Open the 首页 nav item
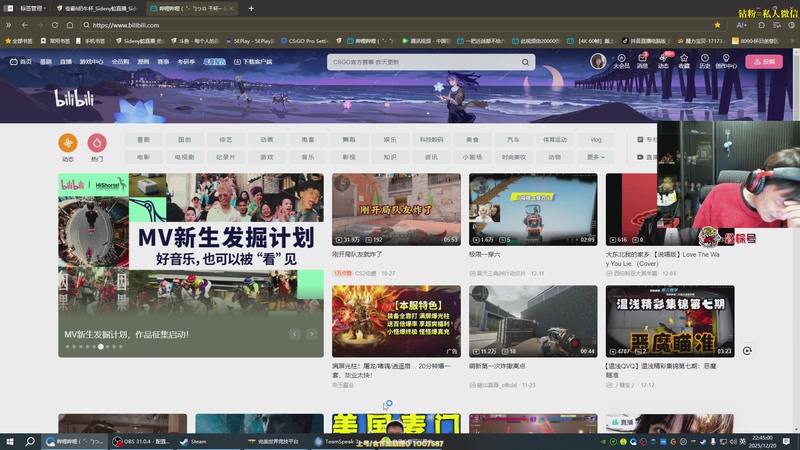Viewport: 800px width, 450px height. click(21, 62)
